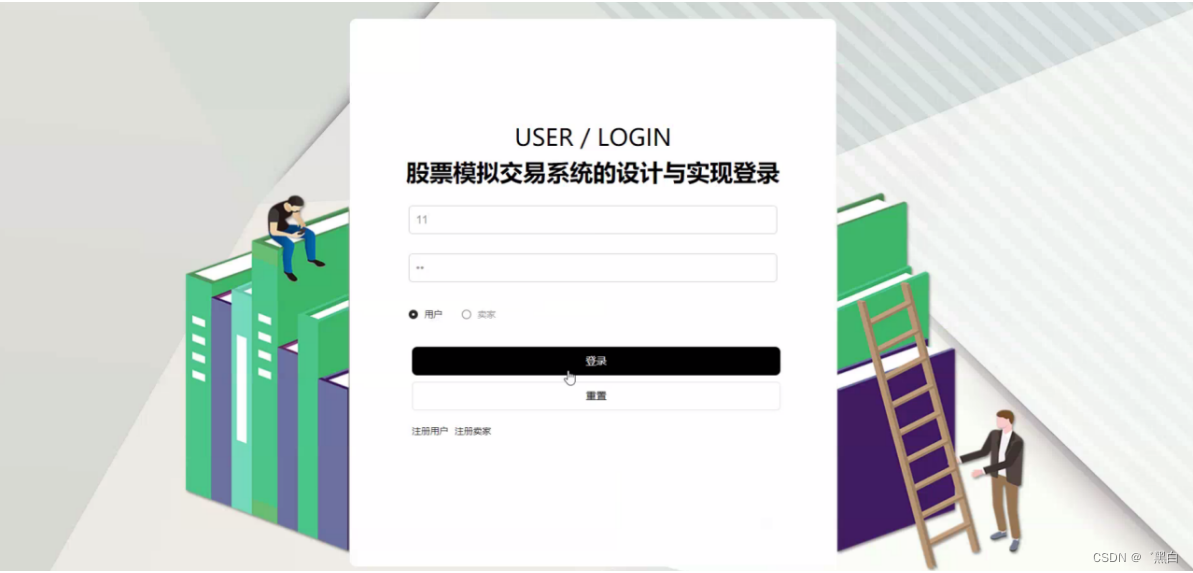1193x573 pixels.
Task: Click the light teal book with white stripe
Action: (241, 396)
